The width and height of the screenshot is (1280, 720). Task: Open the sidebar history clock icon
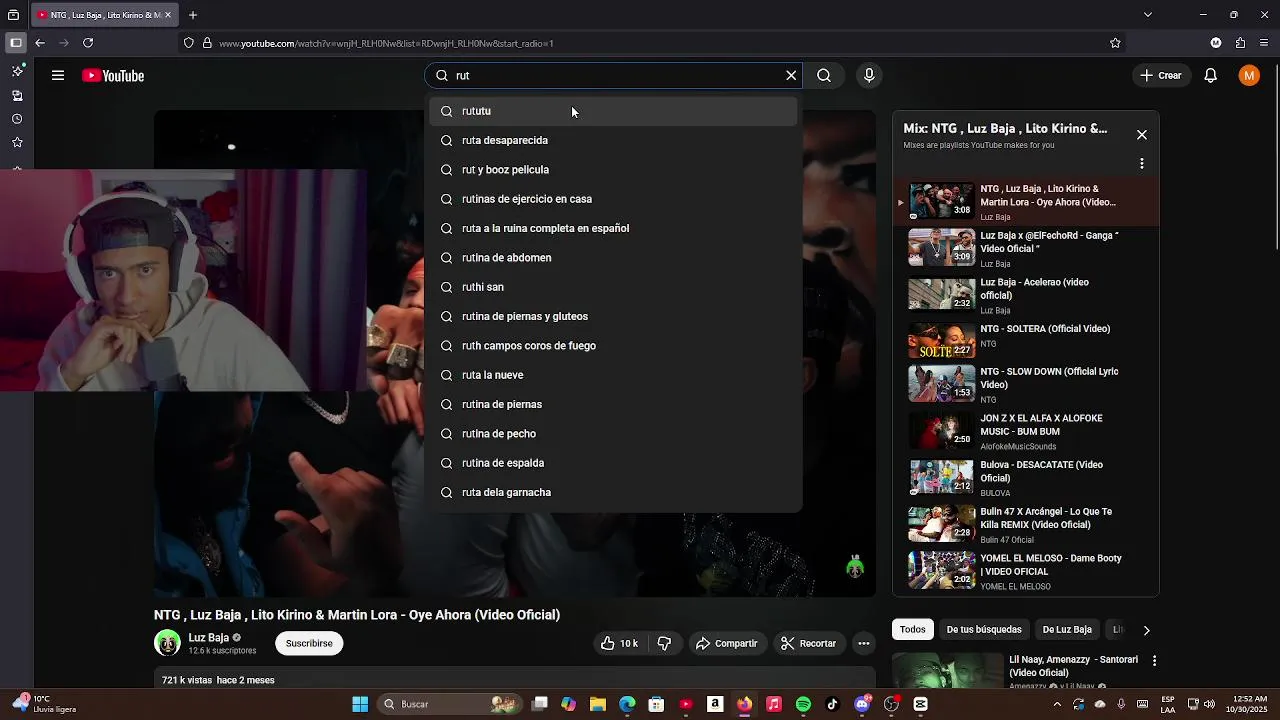pyautogui.click(x=17, y=119)
